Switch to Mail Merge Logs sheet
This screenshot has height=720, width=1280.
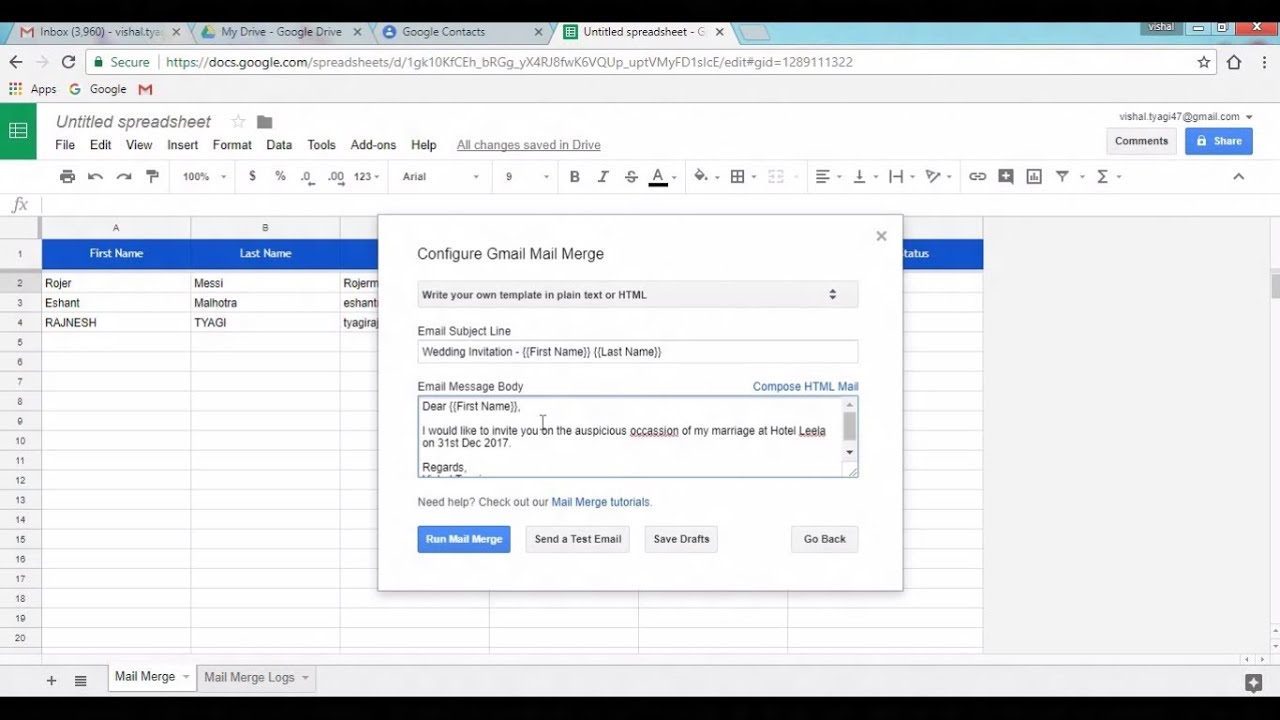[249, 677]
